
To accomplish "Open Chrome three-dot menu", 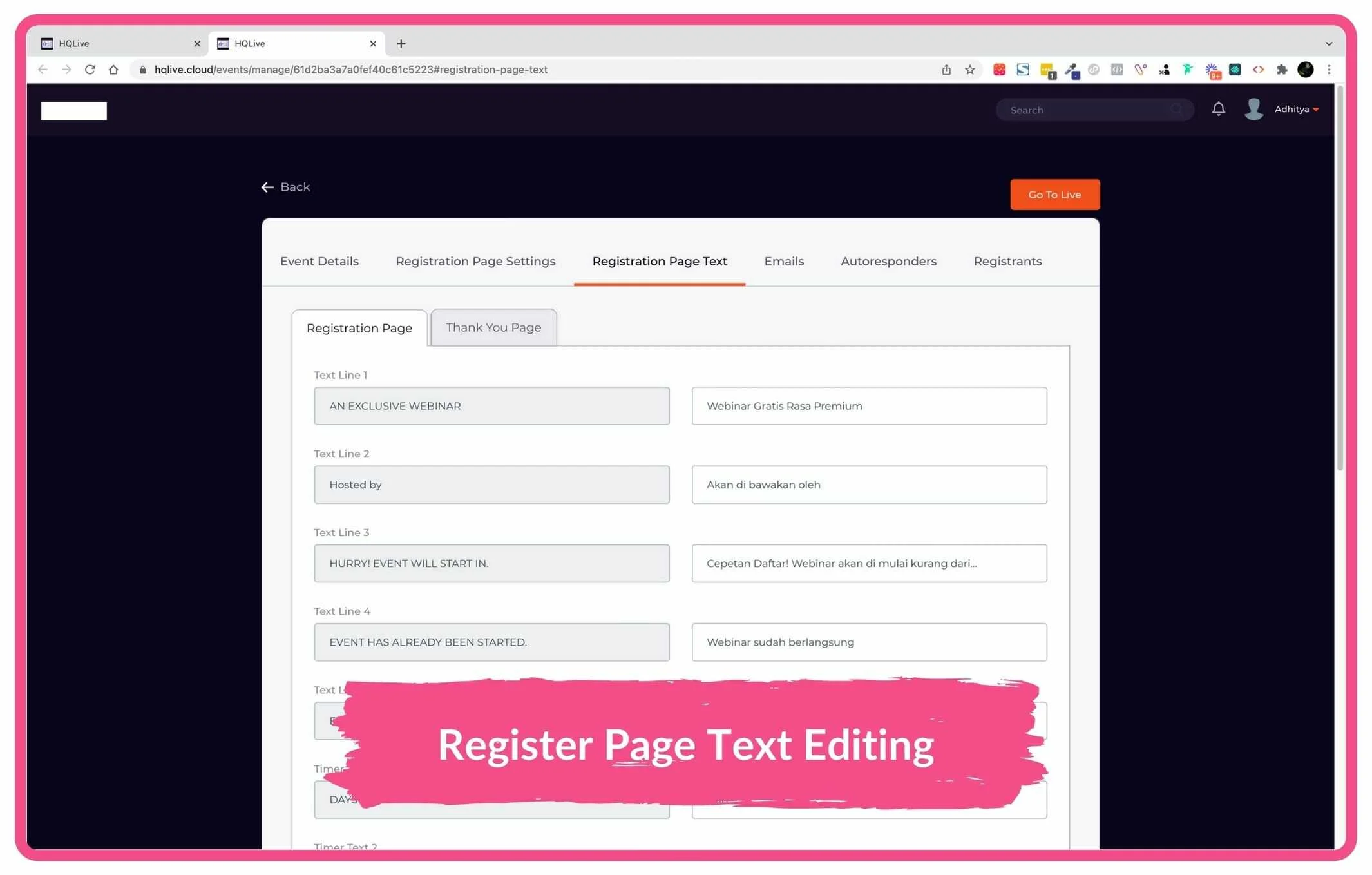I will coord(1329,70).
